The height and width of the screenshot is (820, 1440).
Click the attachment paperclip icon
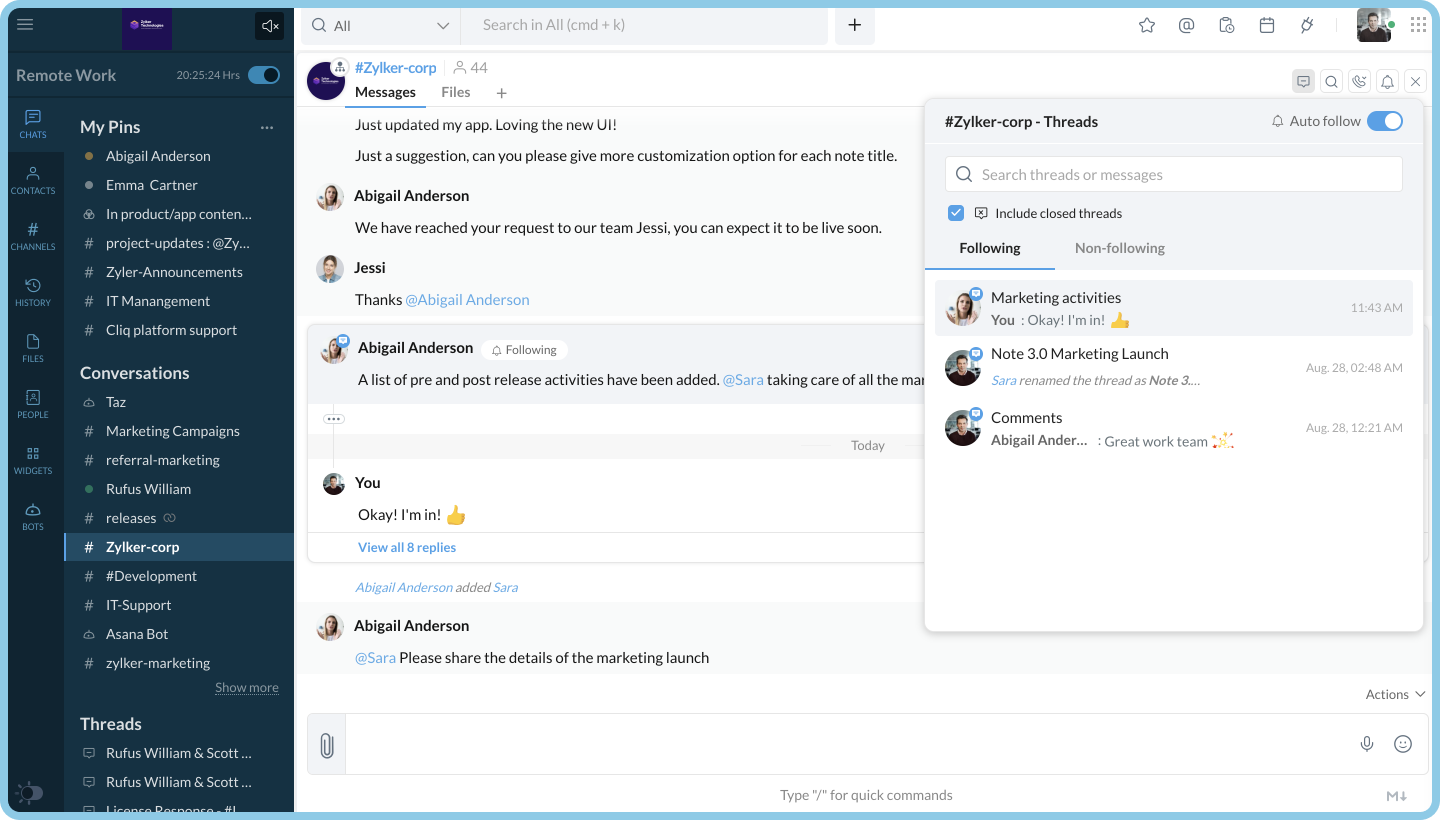pos(326,745)
